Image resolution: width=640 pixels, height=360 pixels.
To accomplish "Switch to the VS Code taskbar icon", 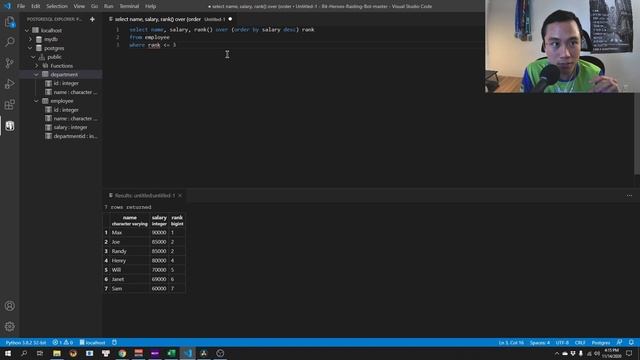I will tap(187, 353).
